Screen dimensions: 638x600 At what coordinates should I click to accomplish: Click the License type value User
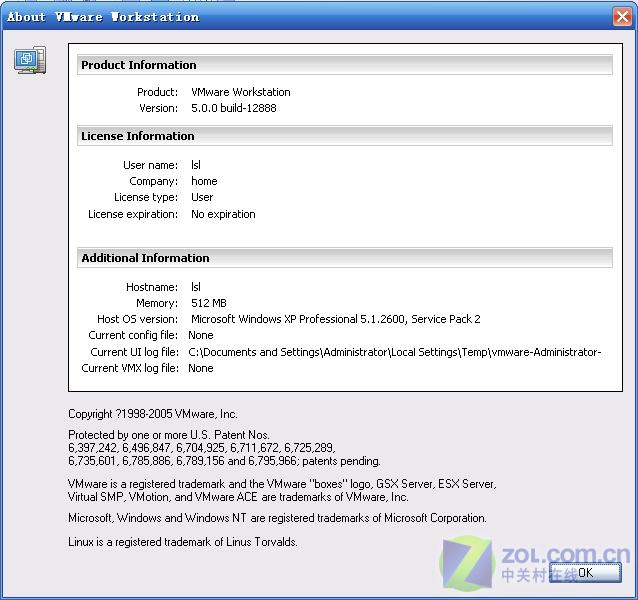pos(202,197)
